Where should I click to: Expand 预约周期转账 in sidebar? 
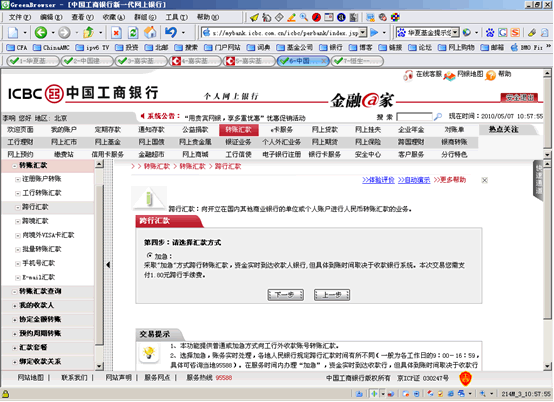point(15,334)
